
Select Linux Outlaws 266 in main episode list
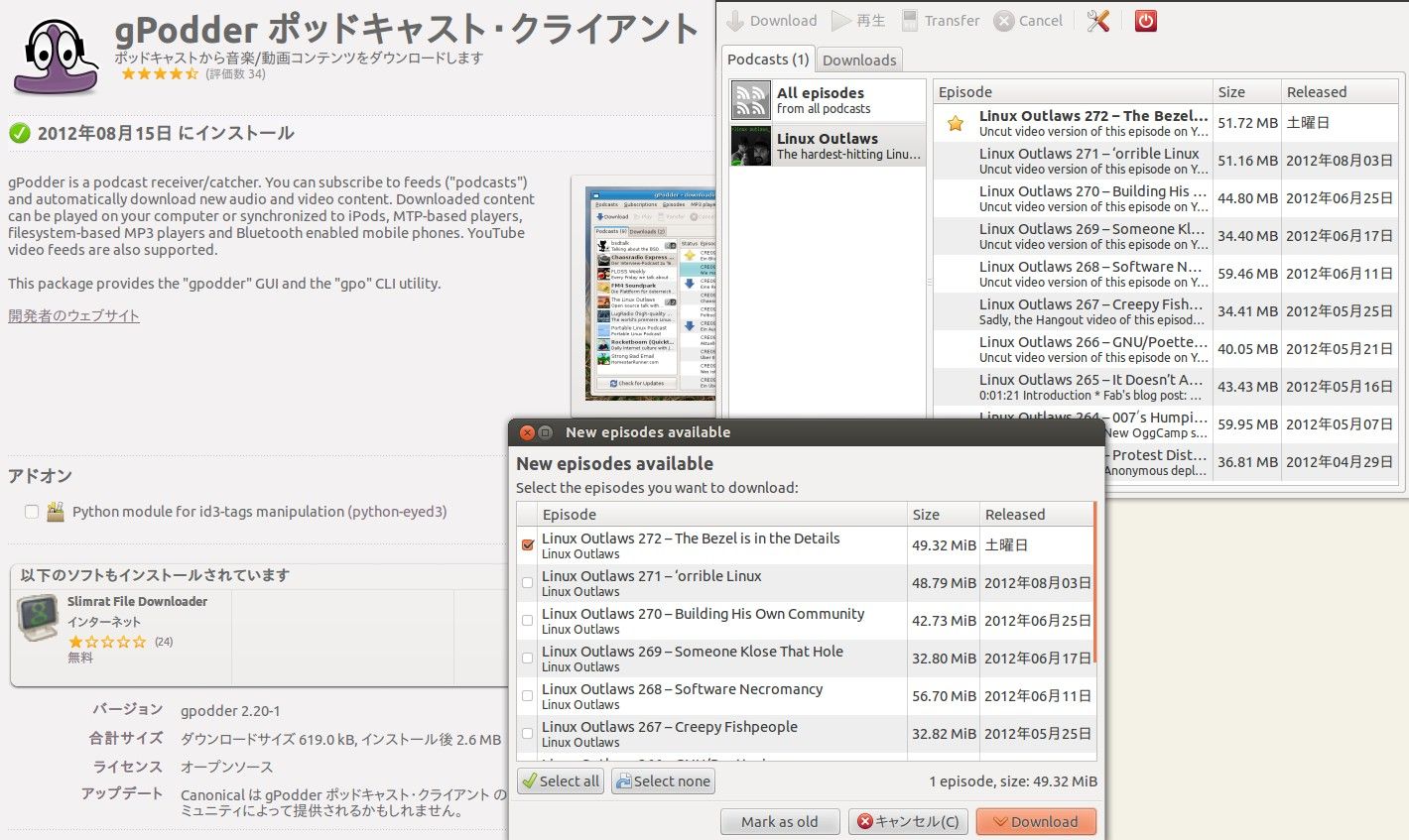point(1166,349)
